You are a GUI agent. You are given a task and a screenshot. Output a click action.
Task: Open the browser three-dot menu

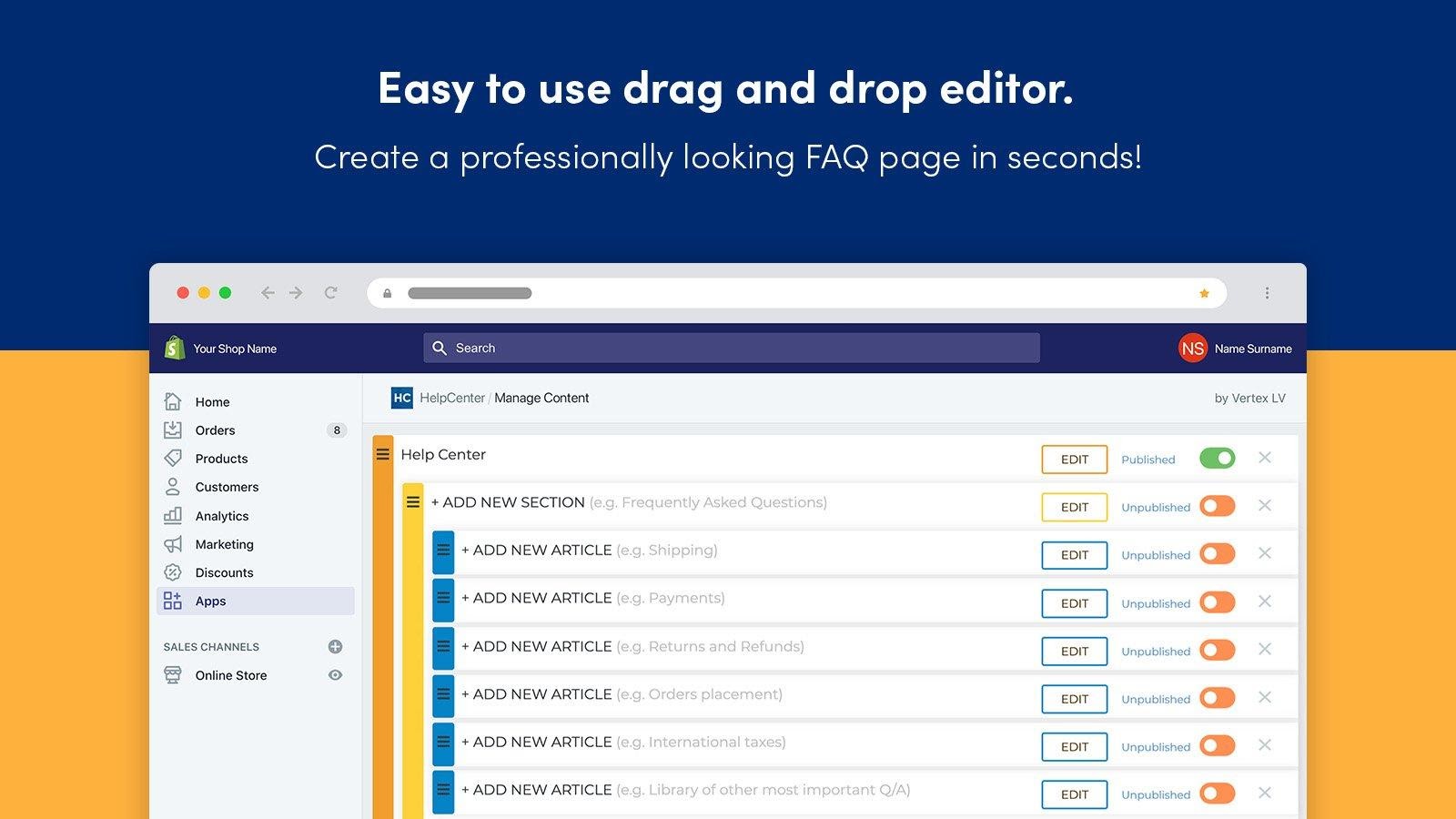pos(1267,293)
